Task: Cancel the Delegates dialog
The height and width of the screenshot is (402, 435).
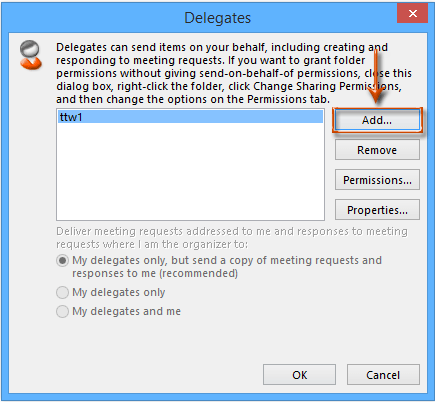Action: click(x=383, y=375)
